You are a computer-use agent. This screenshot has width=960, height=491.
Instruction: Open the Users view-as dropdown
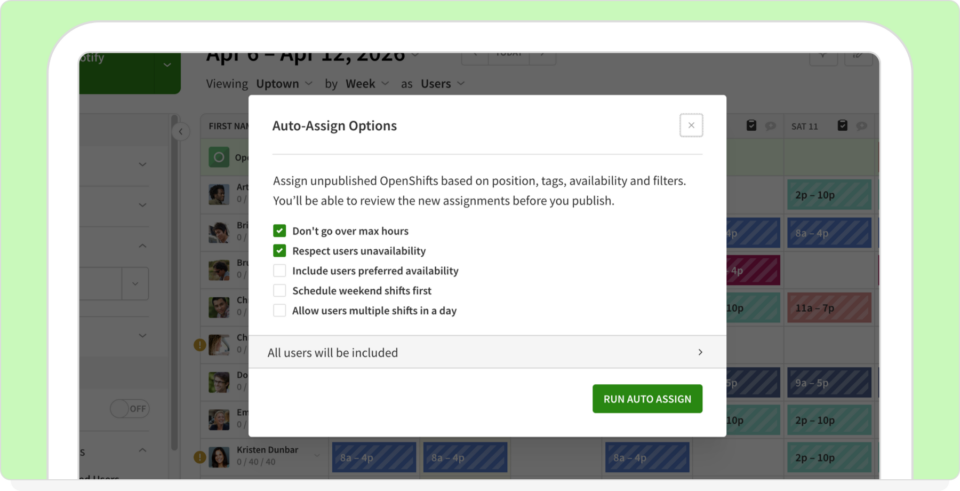[442, 84]
